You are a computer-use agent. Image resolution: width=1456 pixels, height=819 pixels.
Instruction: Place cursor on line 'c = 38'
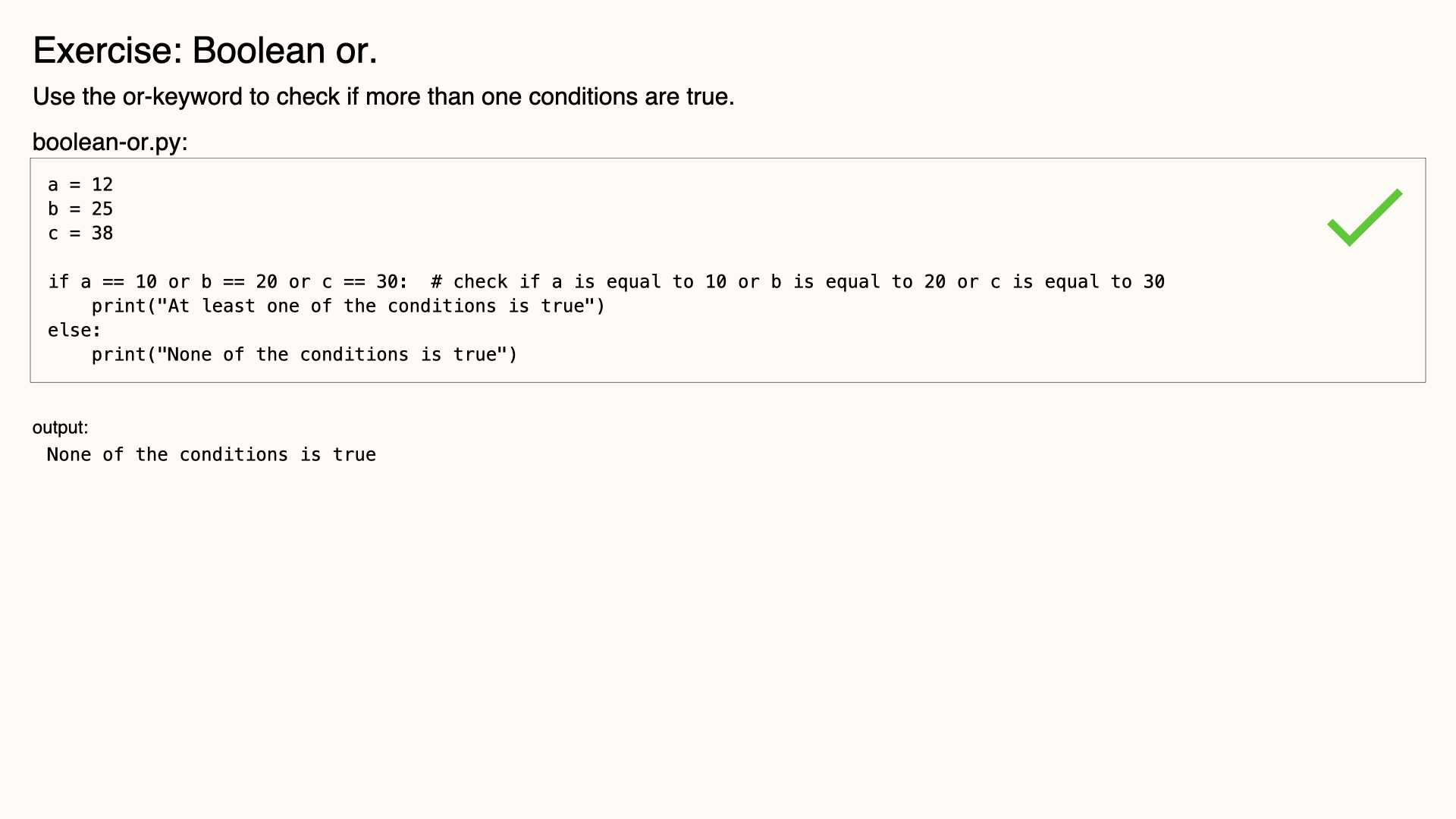pyautogui.click(x=80, y=234)
